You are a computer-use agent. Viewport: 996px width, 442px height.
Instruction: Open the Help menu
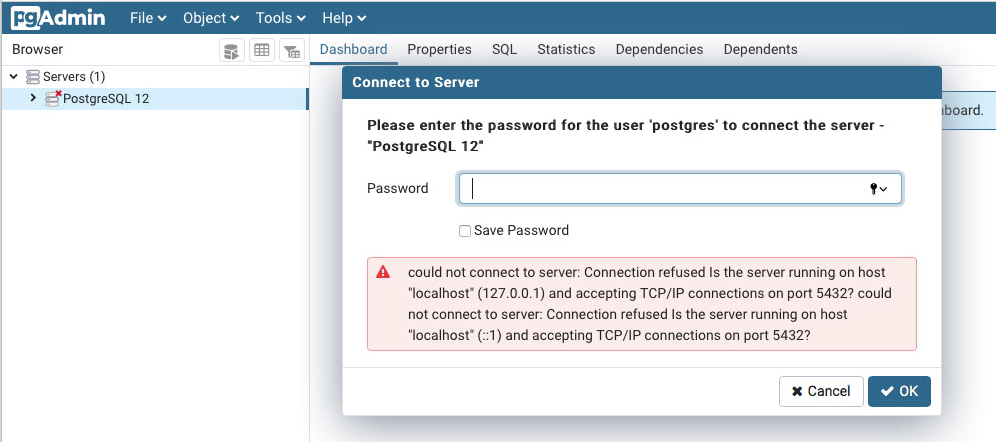tap(344, 18)
